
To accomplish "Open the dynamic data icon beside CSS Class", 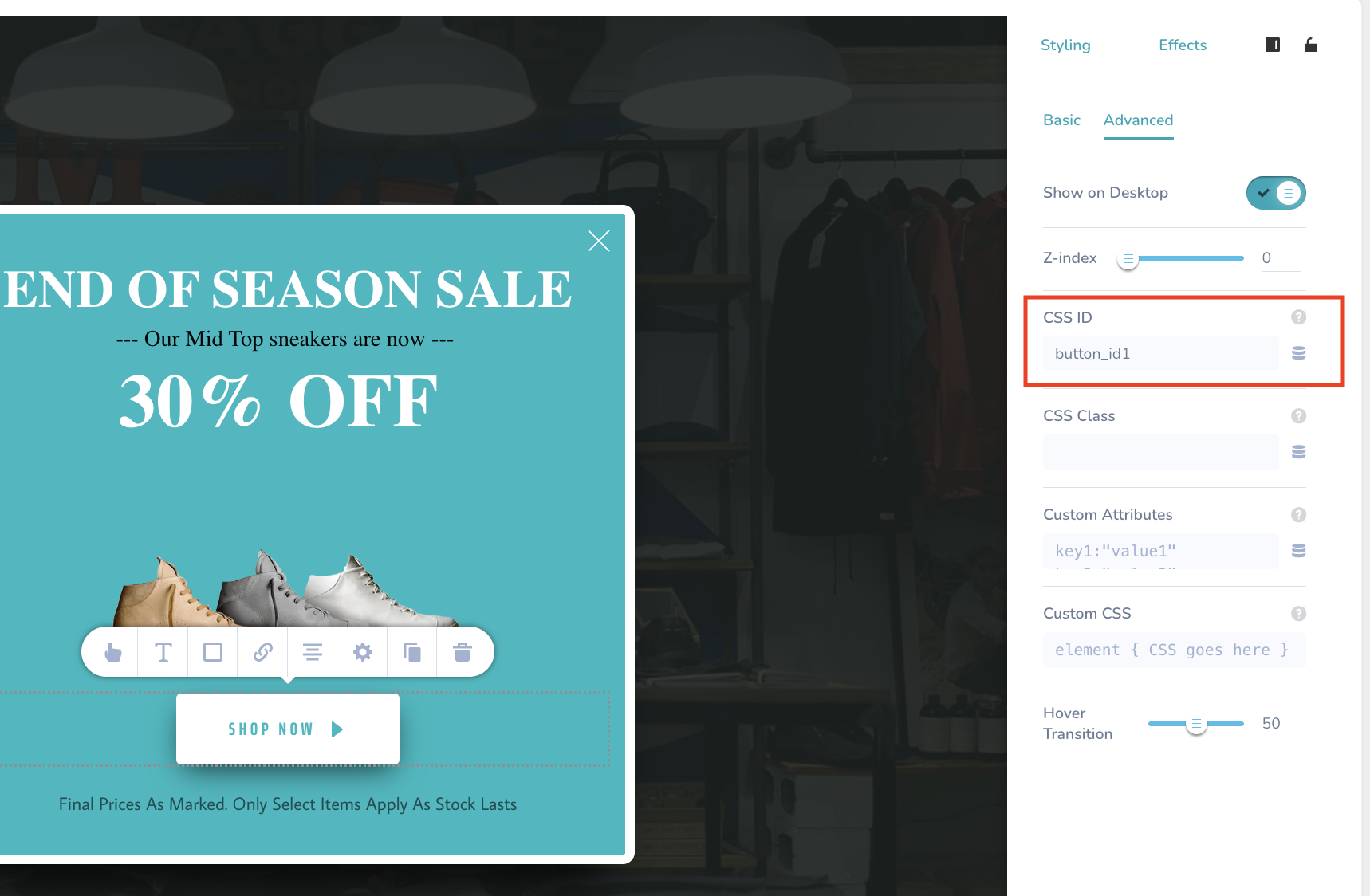I will 1298,452.
